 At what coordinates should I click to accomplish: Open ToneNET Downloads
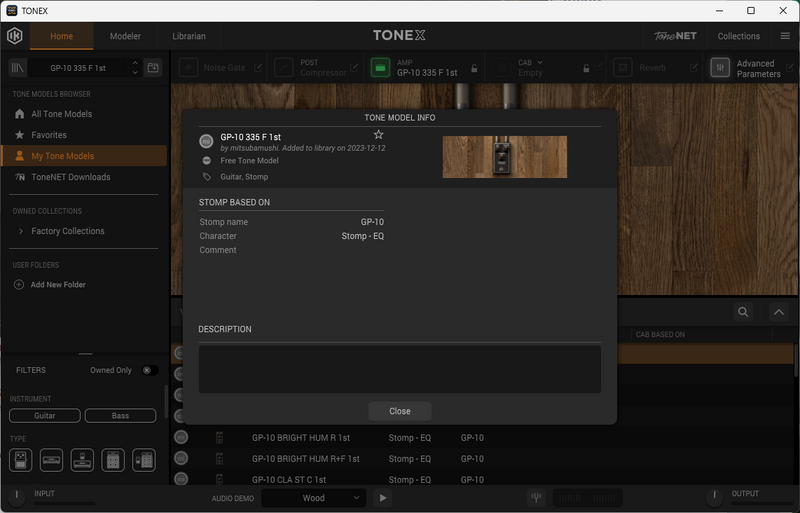[84, 177]
